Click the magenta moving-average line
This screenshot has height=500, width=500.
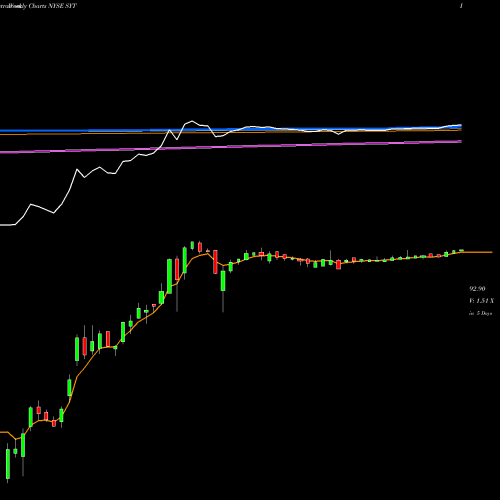[x=231, y=146]
